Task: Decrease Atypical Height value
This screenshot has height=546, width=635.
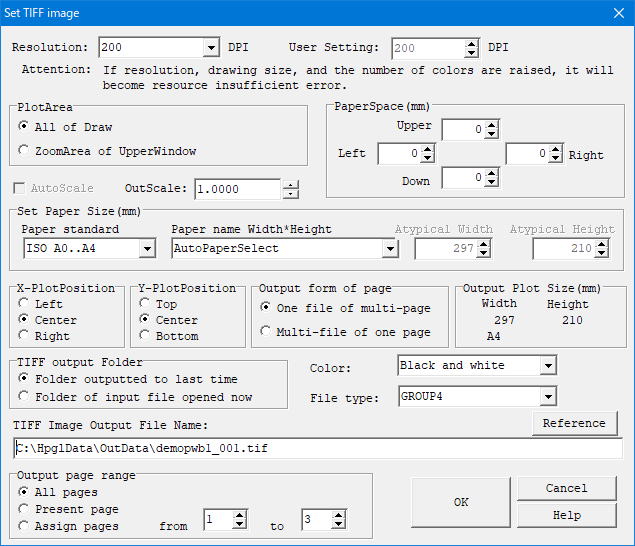Action: click(601, 253)
